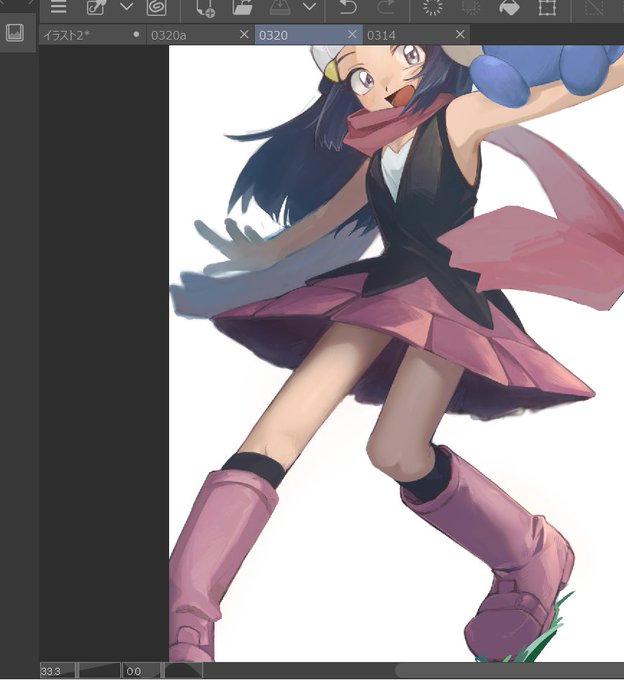The height and width of the screenshot is (680, 624).
Task: Open a file with the folder icon
Action: point(243,7)
